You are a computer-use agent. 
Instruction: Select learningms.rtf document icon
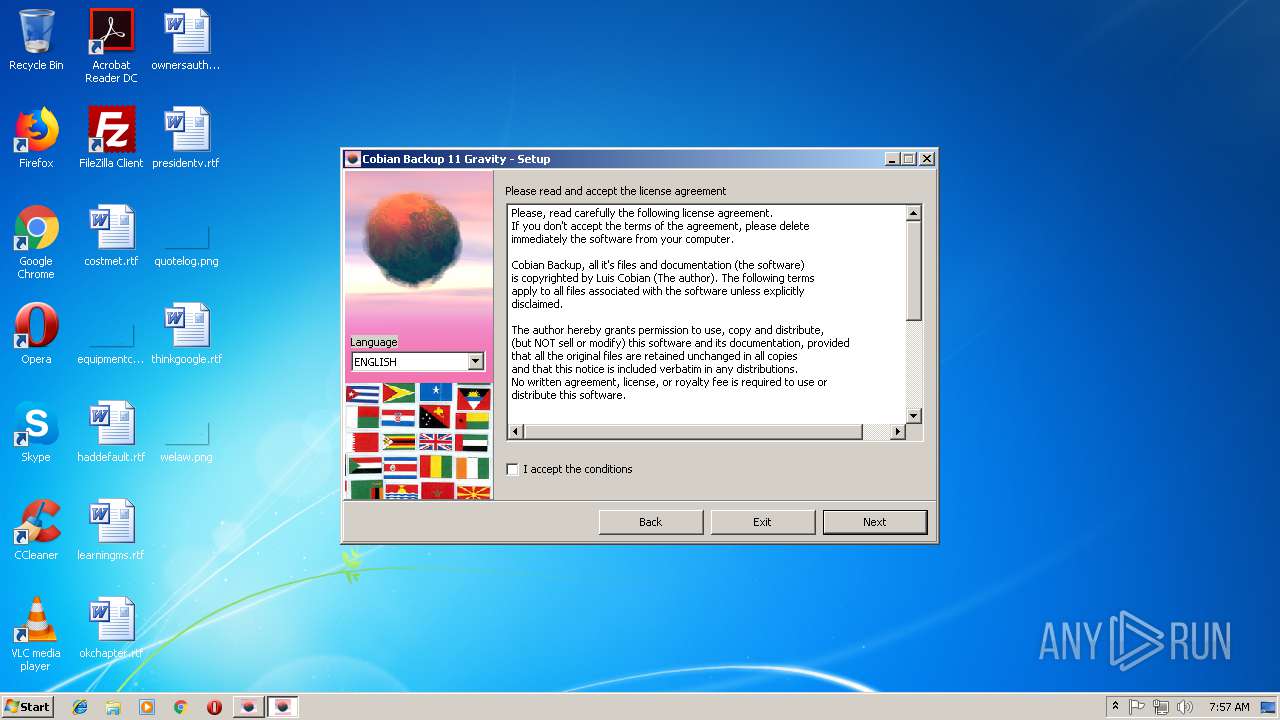coord(111,530)
